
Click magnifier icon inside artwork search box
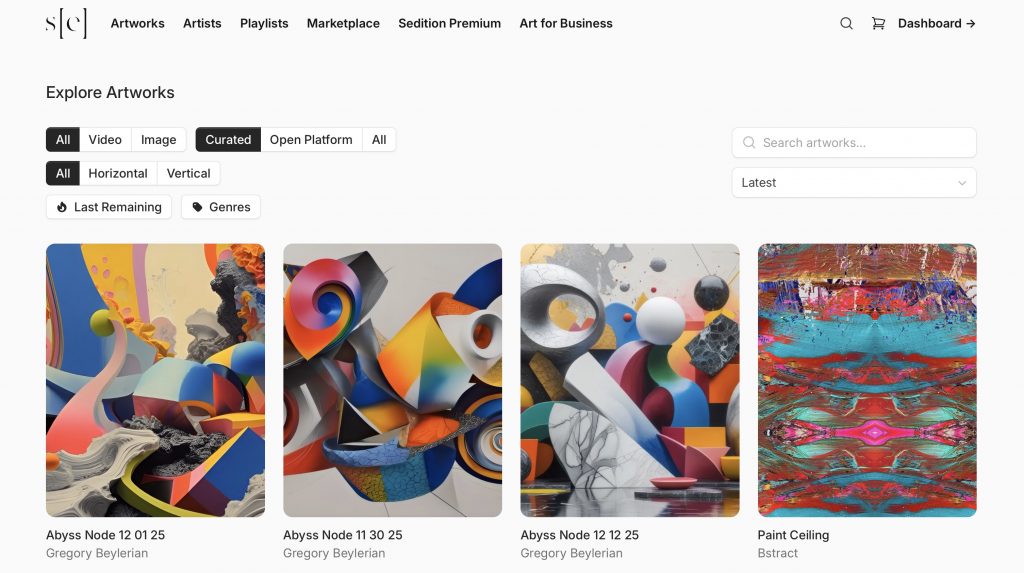(749, 143)
